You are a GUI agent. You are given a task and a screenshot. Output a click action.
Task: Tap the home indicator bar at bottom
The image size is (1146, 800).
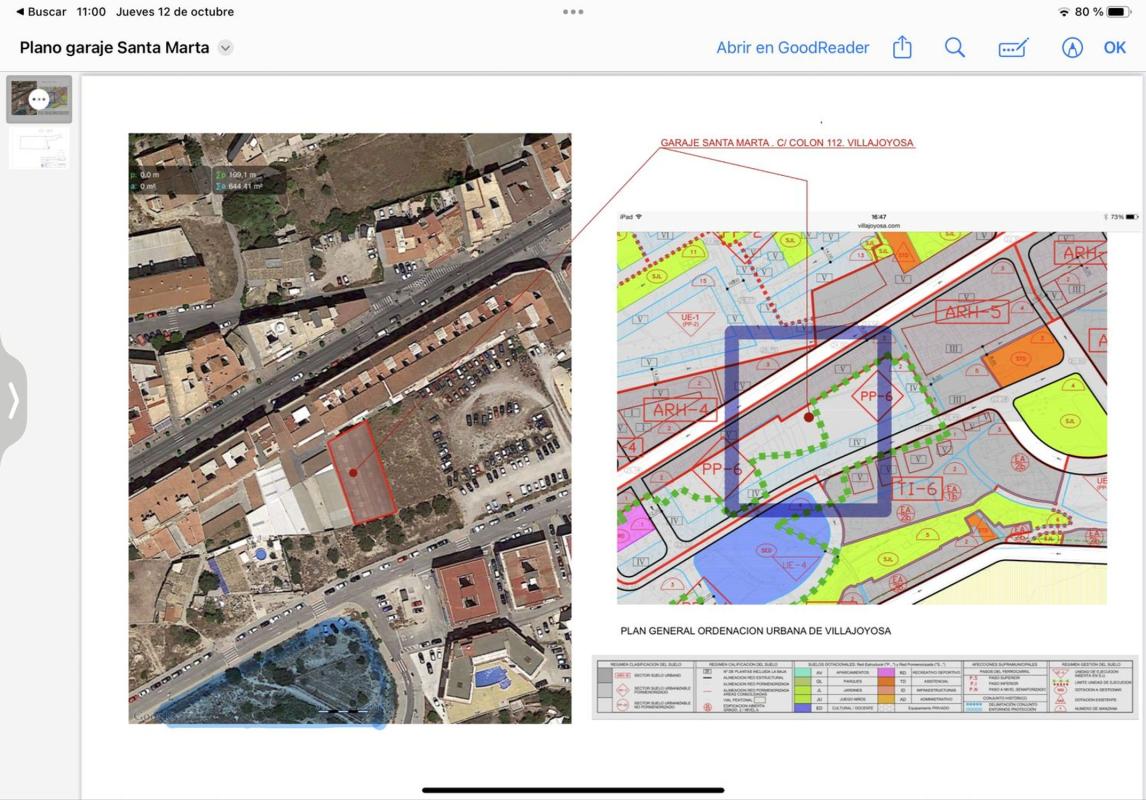pyautogui.click(x=573, y=790)
